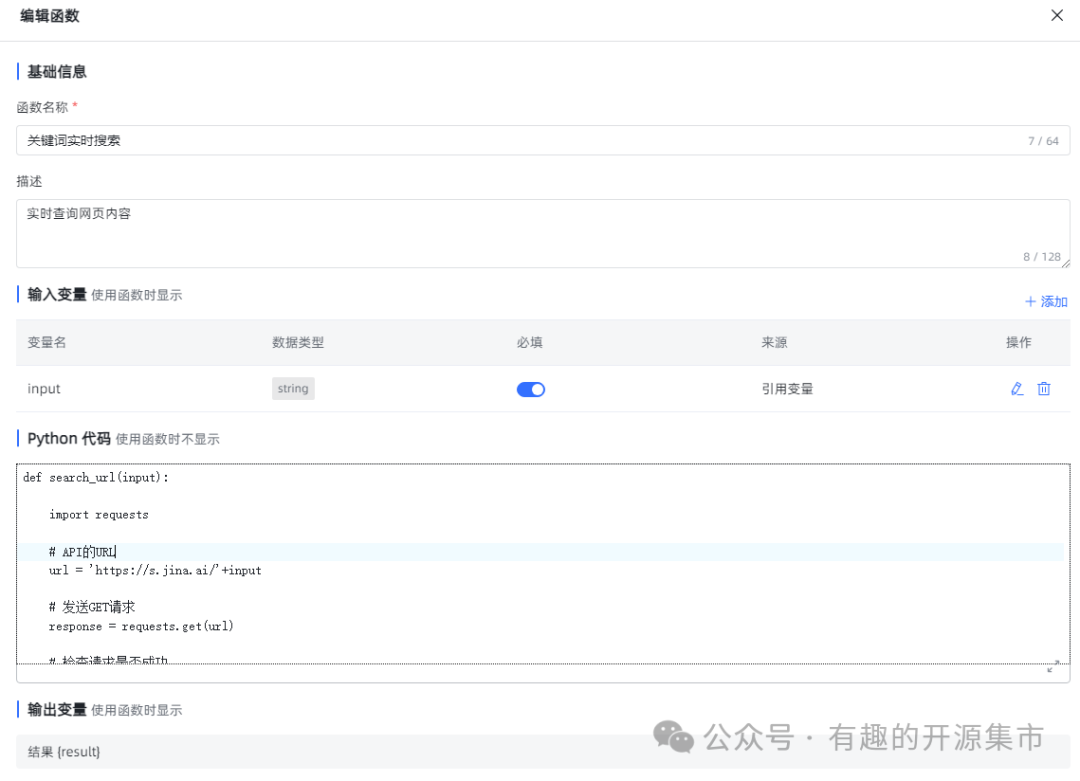Viewport: 1080px width, 781px height.
Task: Select 引用变量 in the 来源 column
Action: [788, 389]
